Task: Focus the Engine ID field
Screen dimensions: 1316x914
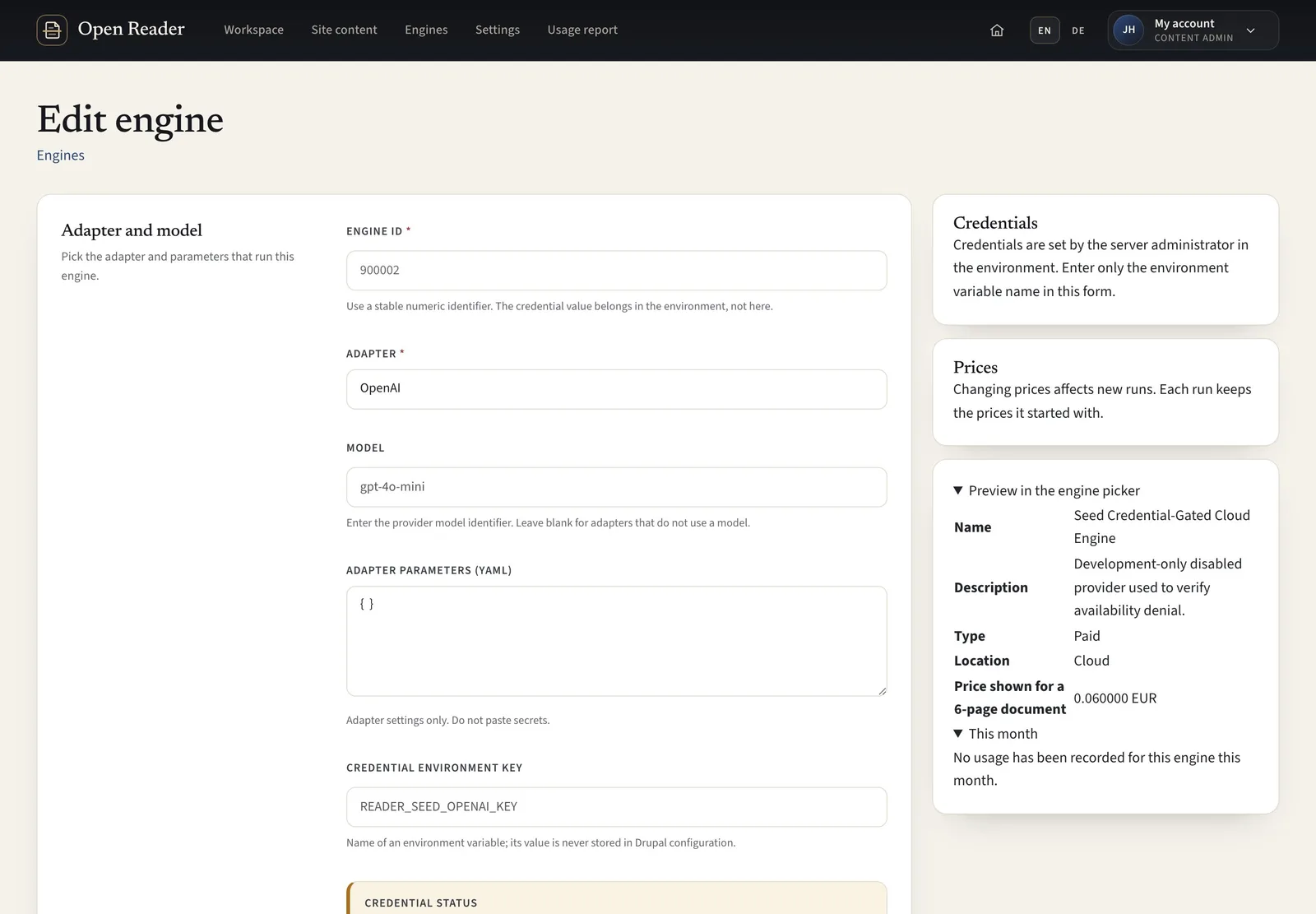Action: pos(616,271)
